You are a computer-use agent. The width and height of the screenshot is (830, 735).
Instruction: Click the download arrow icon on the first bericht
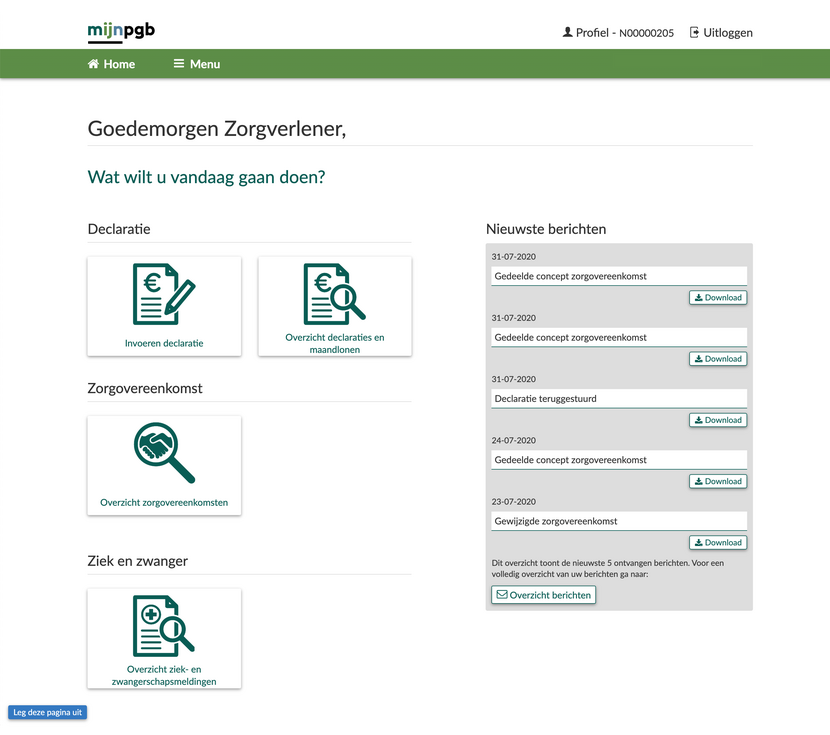(x=696, y=297)
